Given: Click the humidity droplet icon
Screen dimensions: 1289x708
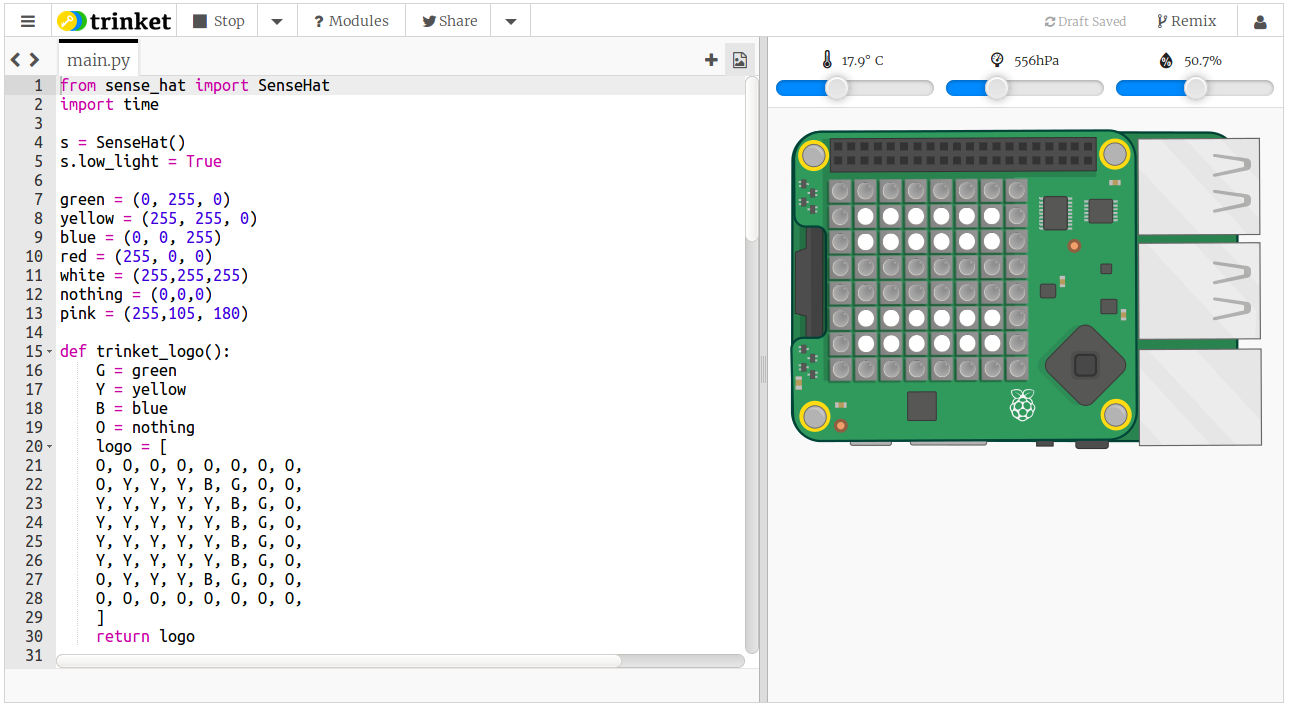Looking at the screenshot, I should pos(1166,60).
